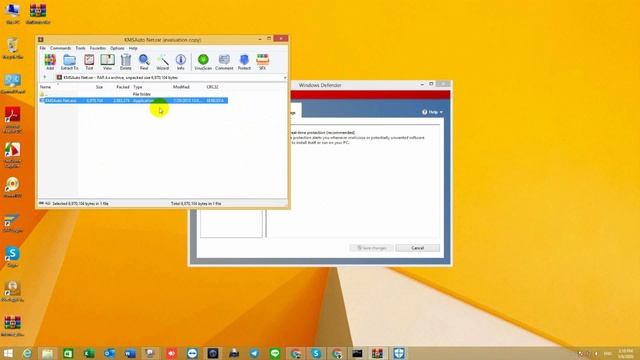
Task: Click the Add icon in WinRAR toolbar
Action: pyautogui.click(x=50, y=62)
